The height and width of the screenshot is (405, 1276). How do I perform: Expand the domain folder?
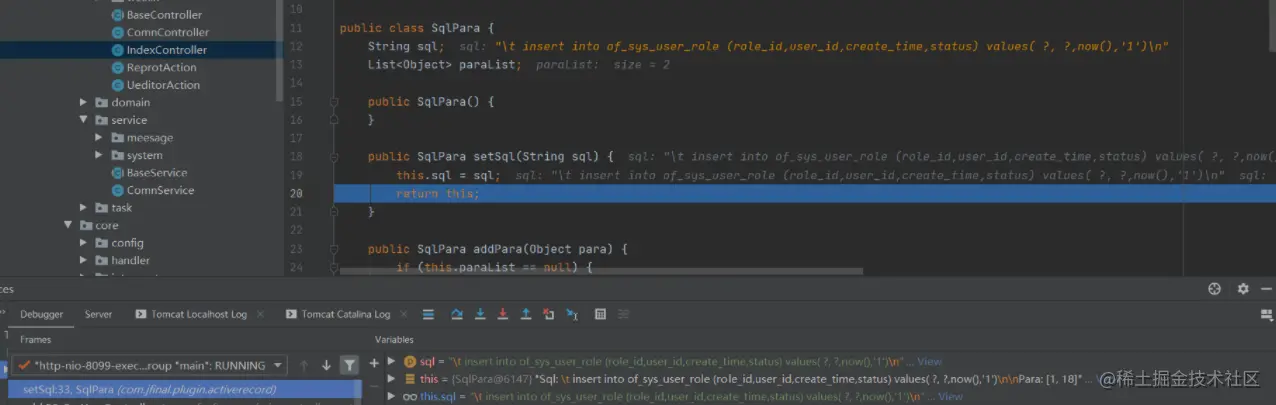(x=84, y=102)
